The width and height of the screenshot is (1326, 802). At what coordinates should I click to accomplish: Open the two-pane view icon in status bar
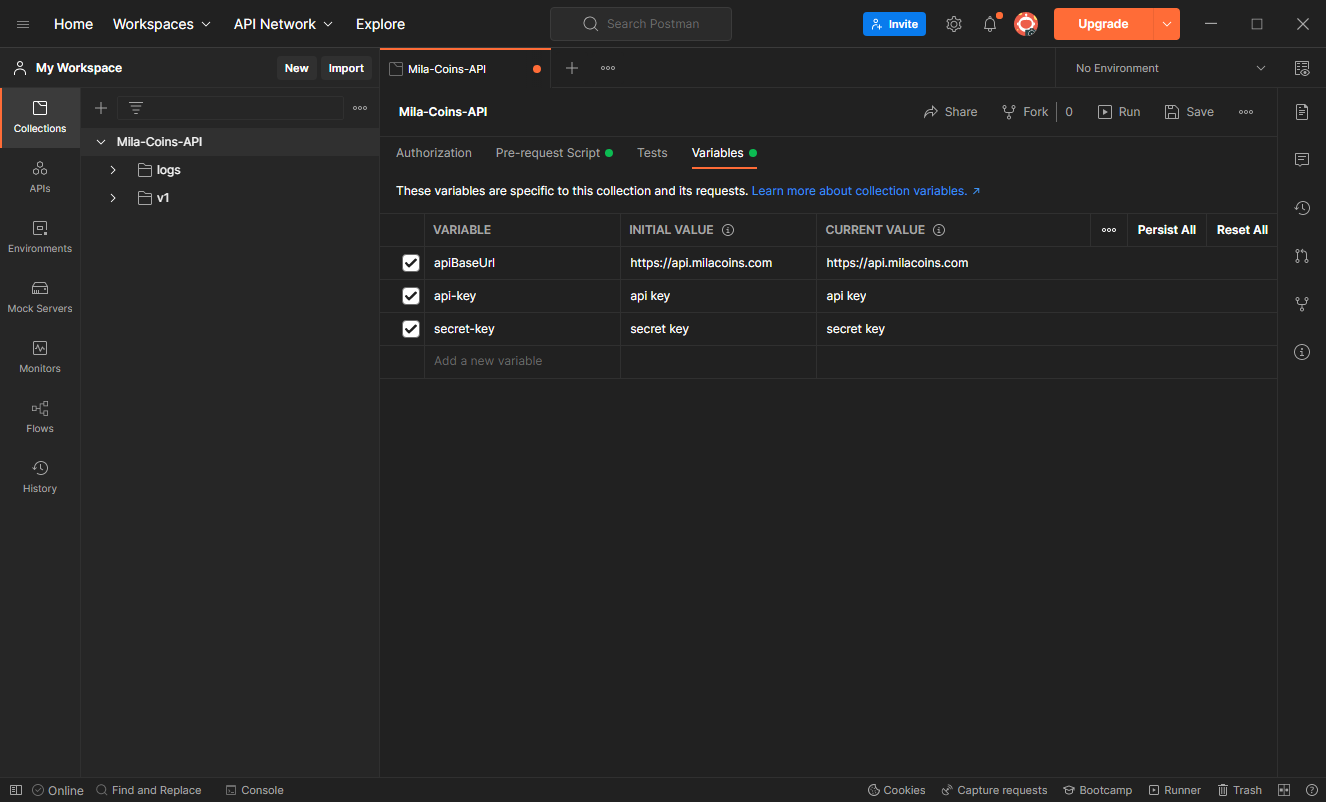click(x=1285, y=790)
